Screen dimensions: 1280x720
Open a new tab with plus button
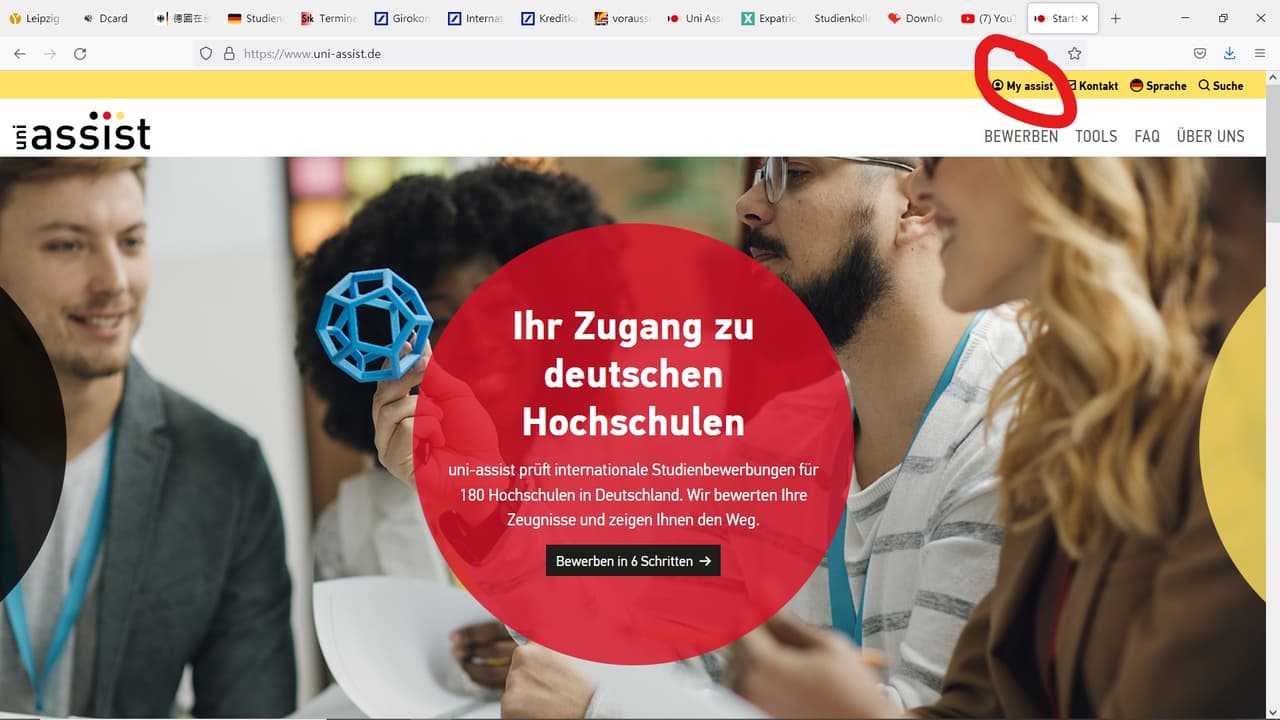[1116, 18]
